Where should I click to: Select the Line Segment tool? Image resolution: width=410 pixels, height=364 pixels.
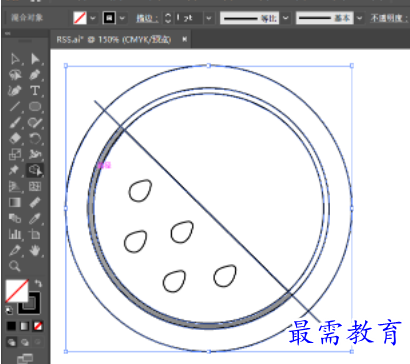tap(15, 107)
